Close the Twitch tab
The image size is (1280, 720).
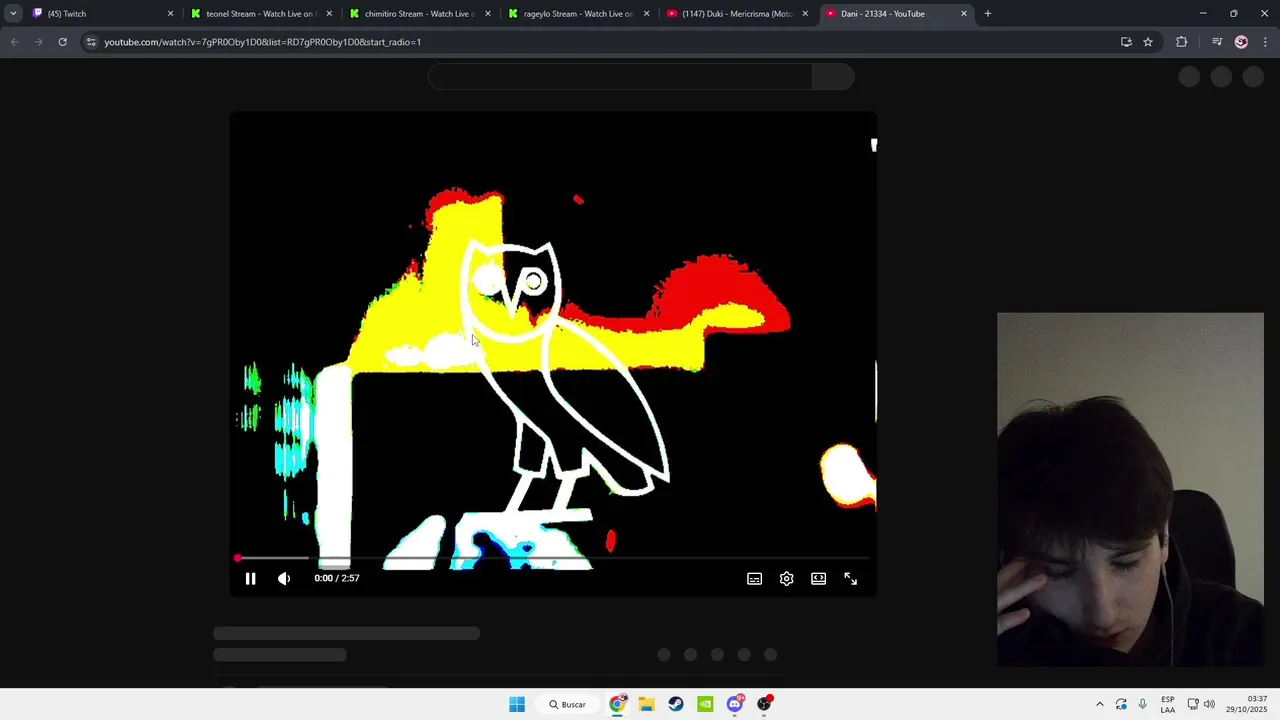click(x=170, y=14)
